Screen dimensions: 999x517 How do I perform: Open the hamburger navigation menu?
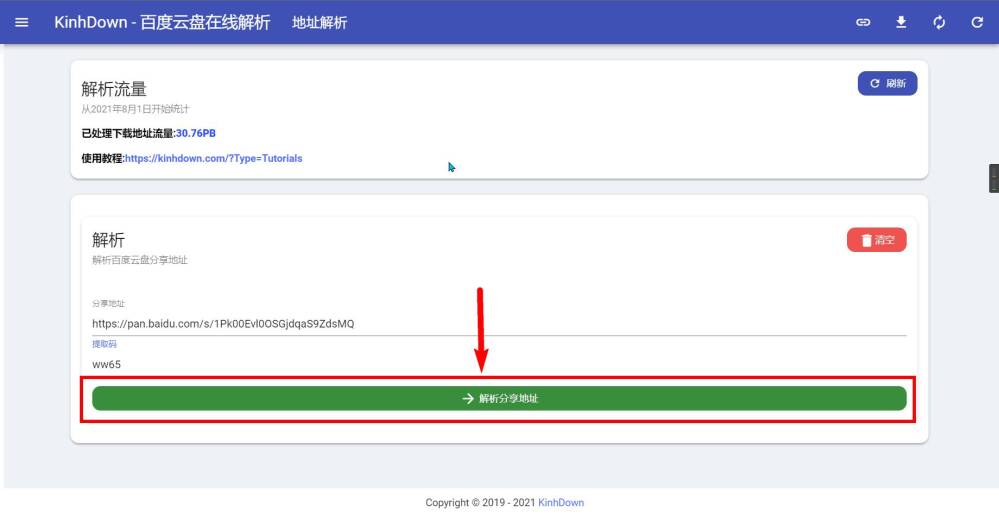pos(22,22)
